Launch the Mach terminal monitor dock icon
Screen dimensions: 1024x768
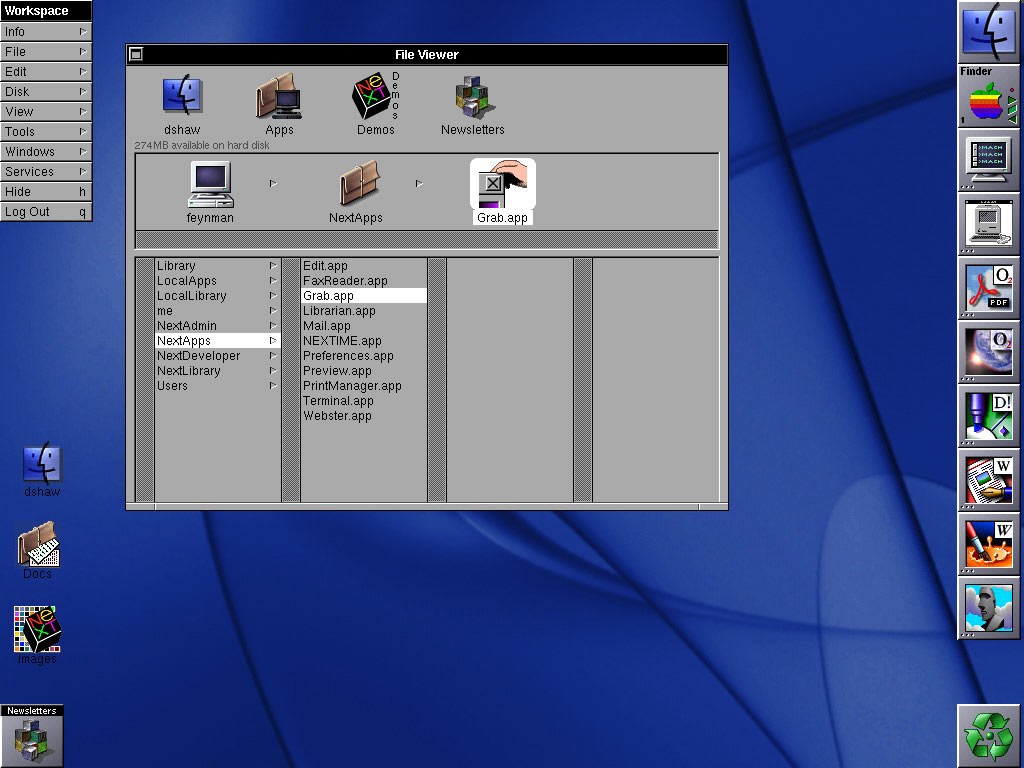[989, 159]
